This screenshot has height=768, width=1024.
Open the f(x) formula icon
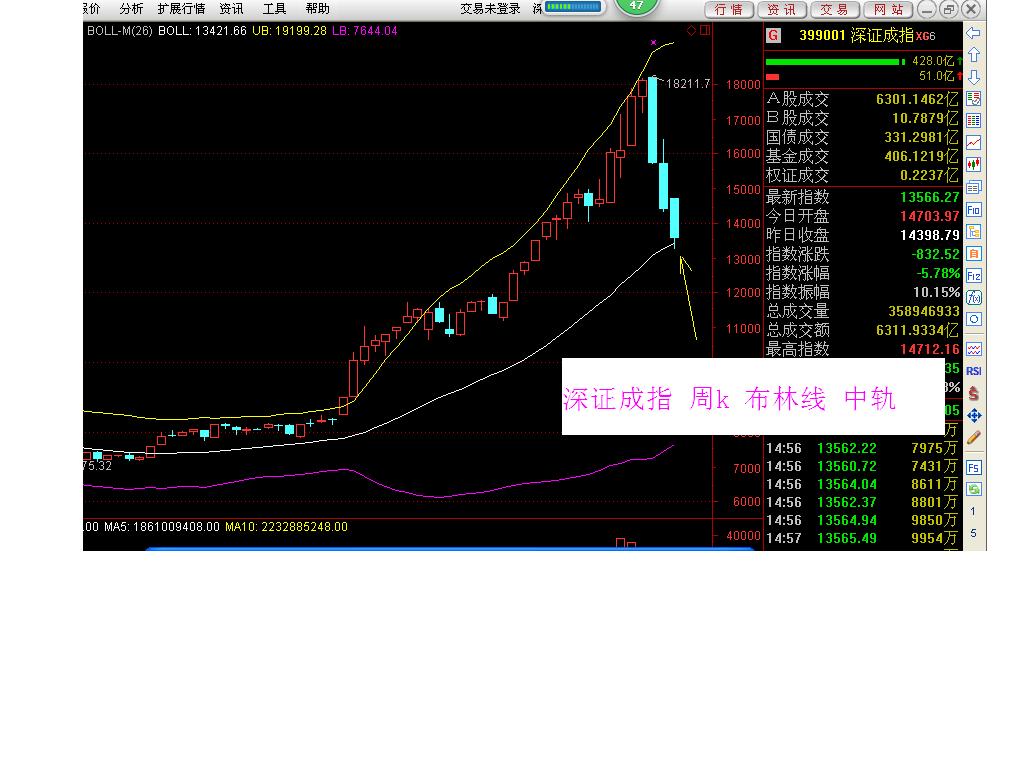click(973, 298)
